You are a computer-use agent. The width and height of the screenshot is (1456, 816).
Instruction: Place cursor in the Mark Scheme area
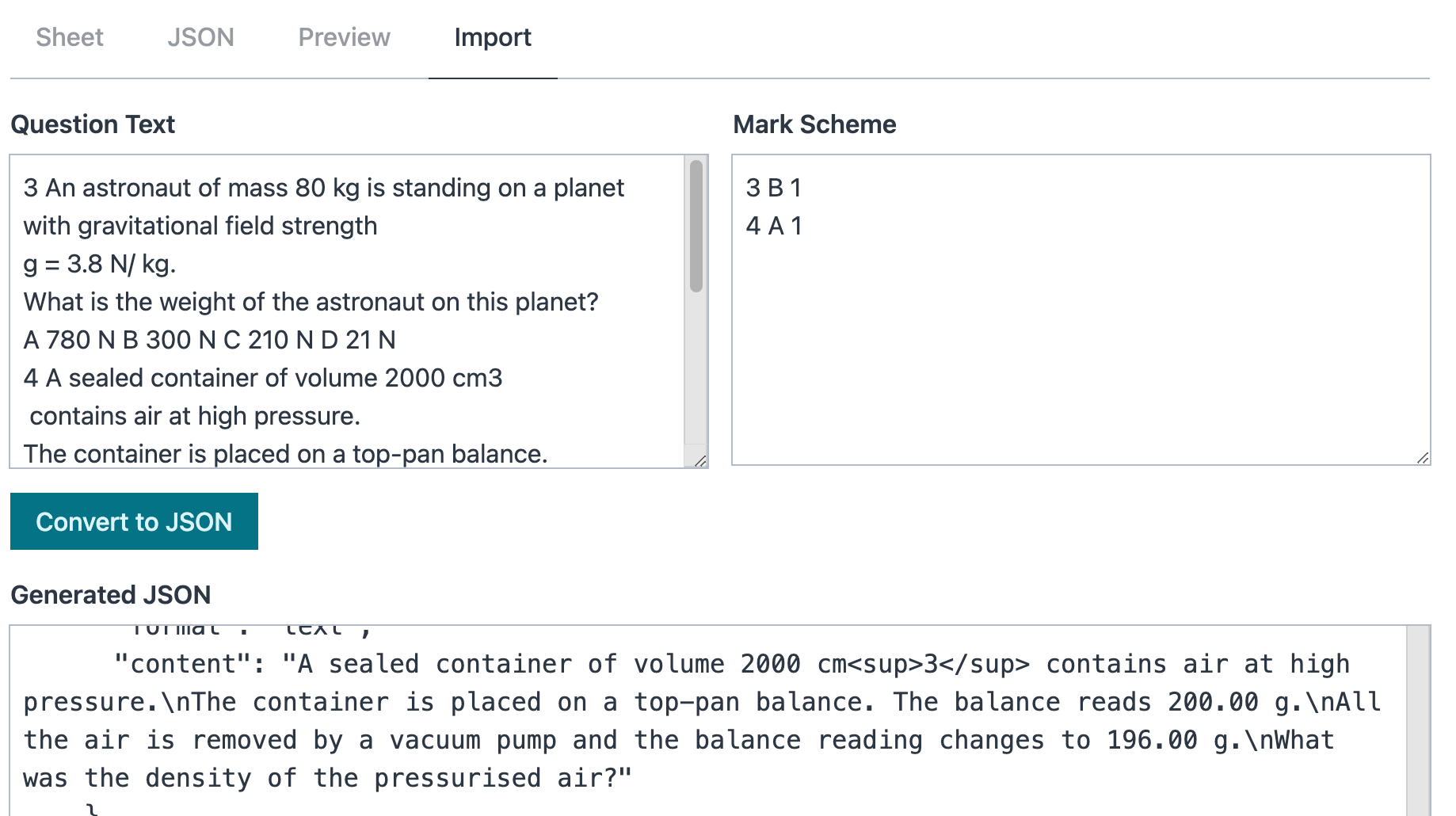1069,309
